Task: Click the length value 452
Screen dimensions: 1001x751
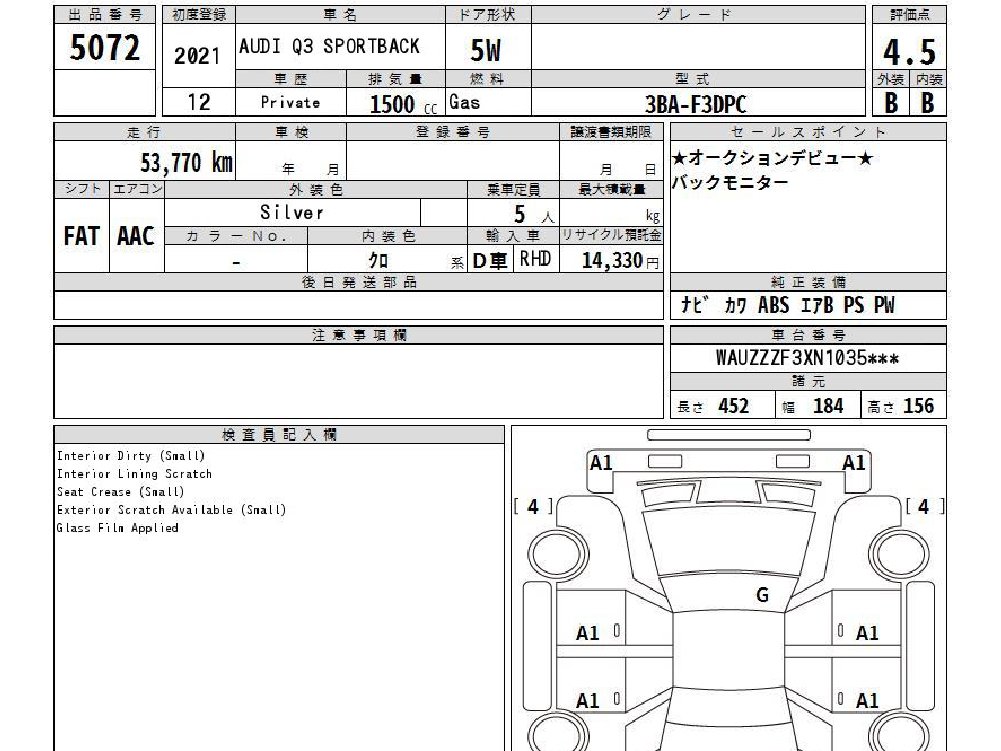Action: (x=734, y=406)
